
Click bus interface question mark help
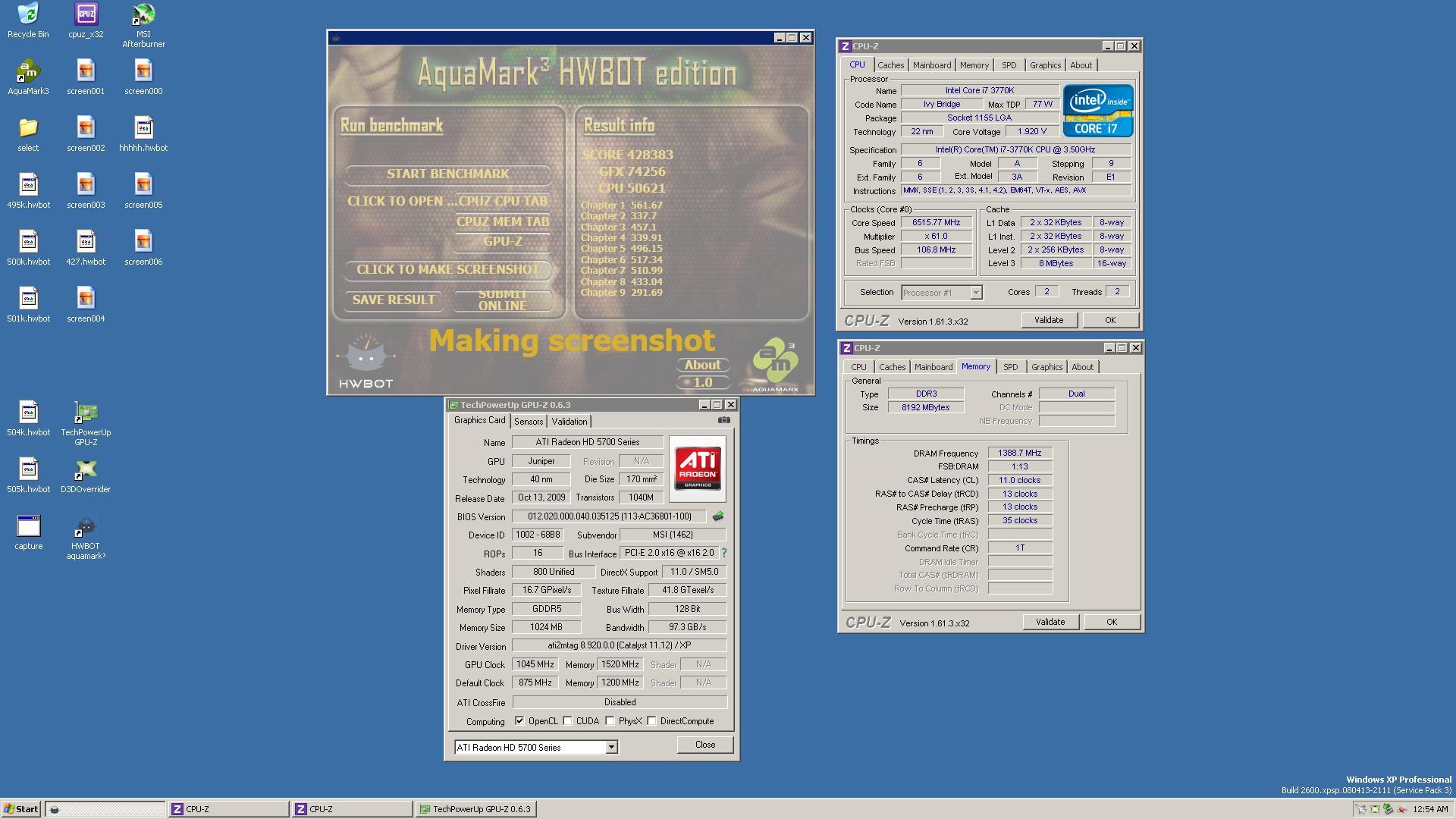point(723,553)
